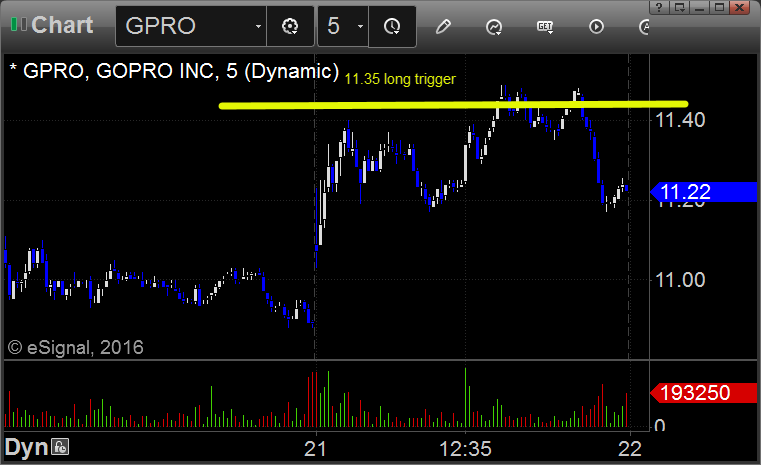Image resolution: width=761 pixels, height=465 pixels.
Task: Click the help question mark button
Action: (x=659, y=7)
